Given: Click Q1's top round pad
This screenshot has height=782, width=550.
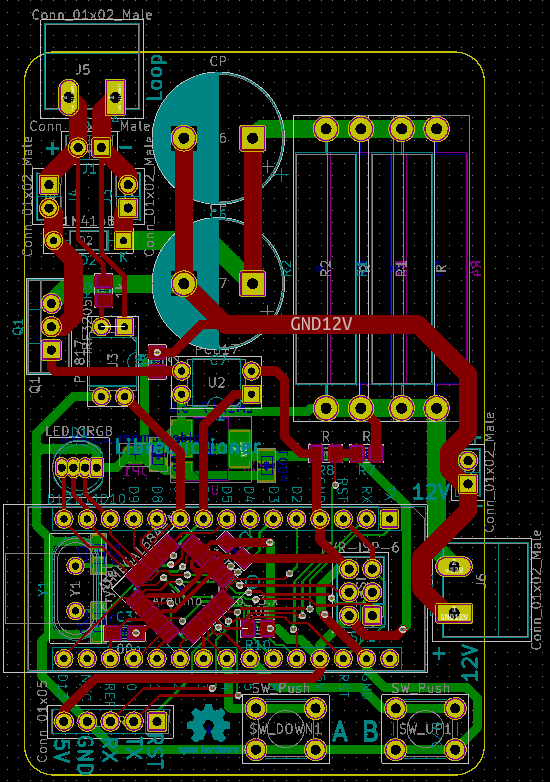Looking at the screenshot, I should tap(51, 303).
